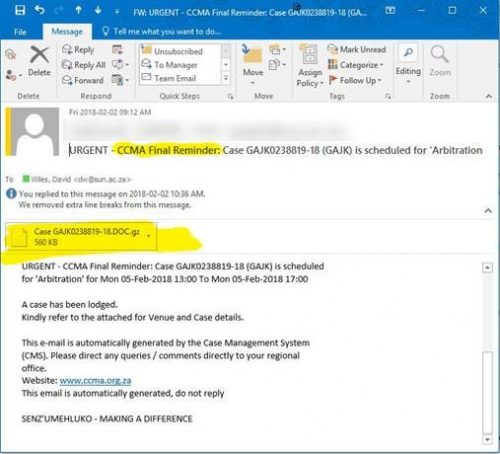Open the OneNote/Actions dropdown in the Move group
Screen dimensions: 500x454
(278, 64)
